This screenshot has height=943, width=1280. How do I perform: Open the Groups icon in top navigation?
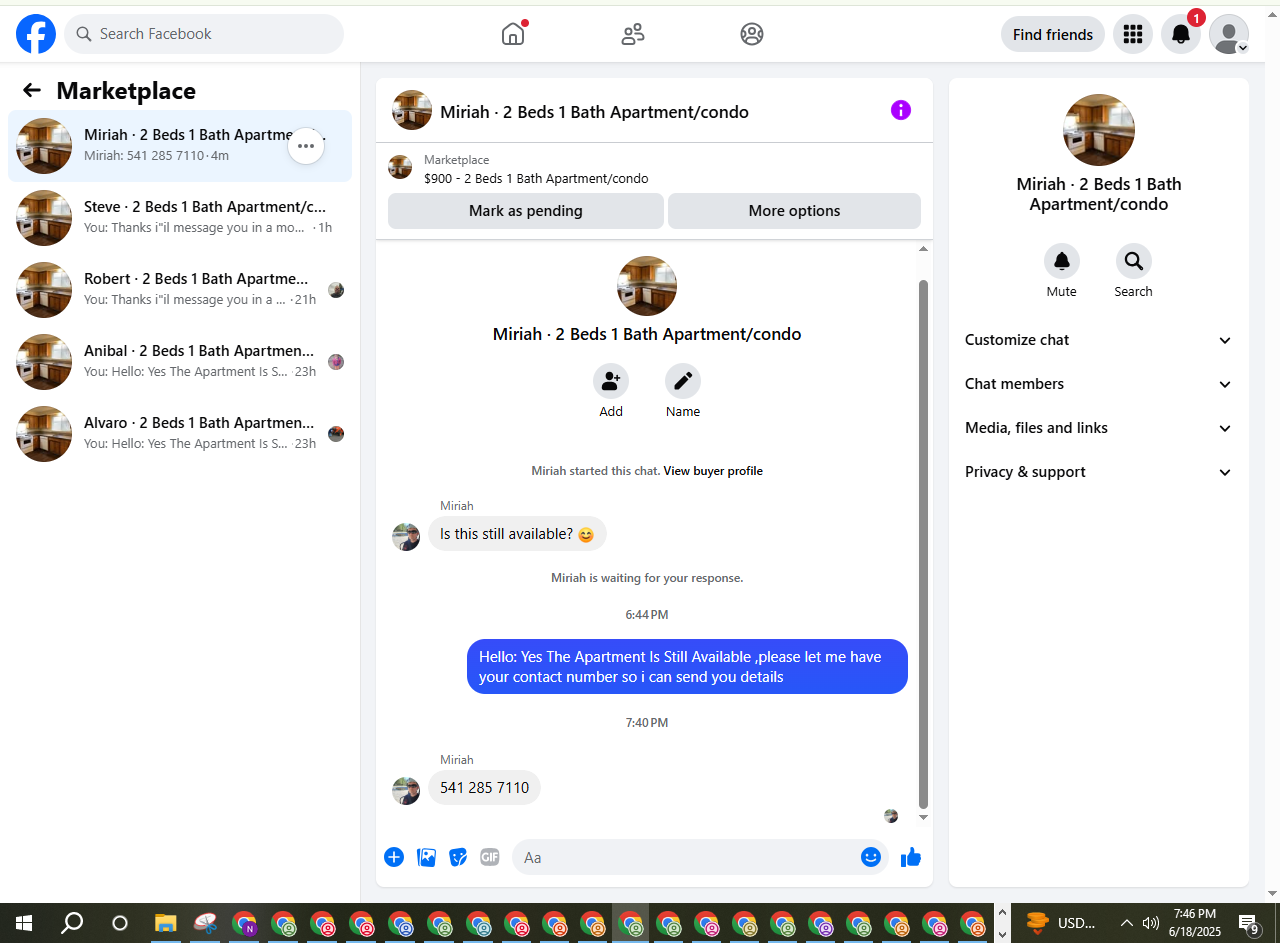coord(752,34)
